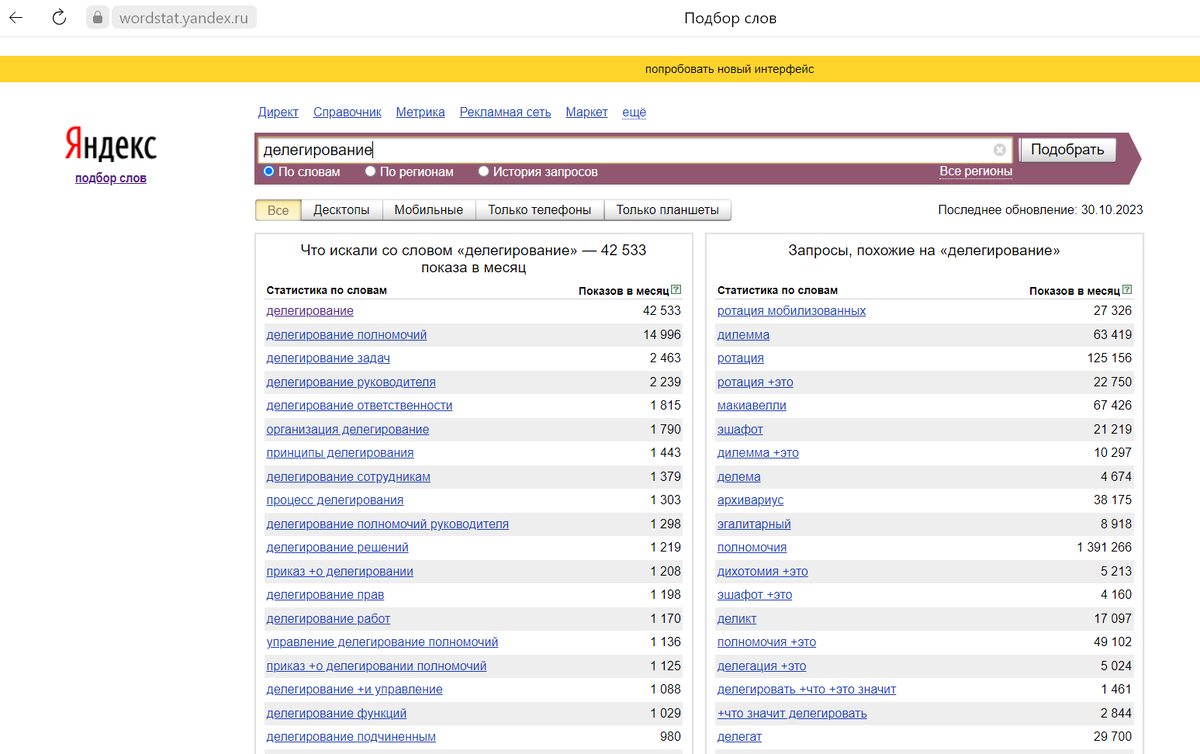Open the делегирование решений query
The image size is (1200, 754).
point(337,547)
